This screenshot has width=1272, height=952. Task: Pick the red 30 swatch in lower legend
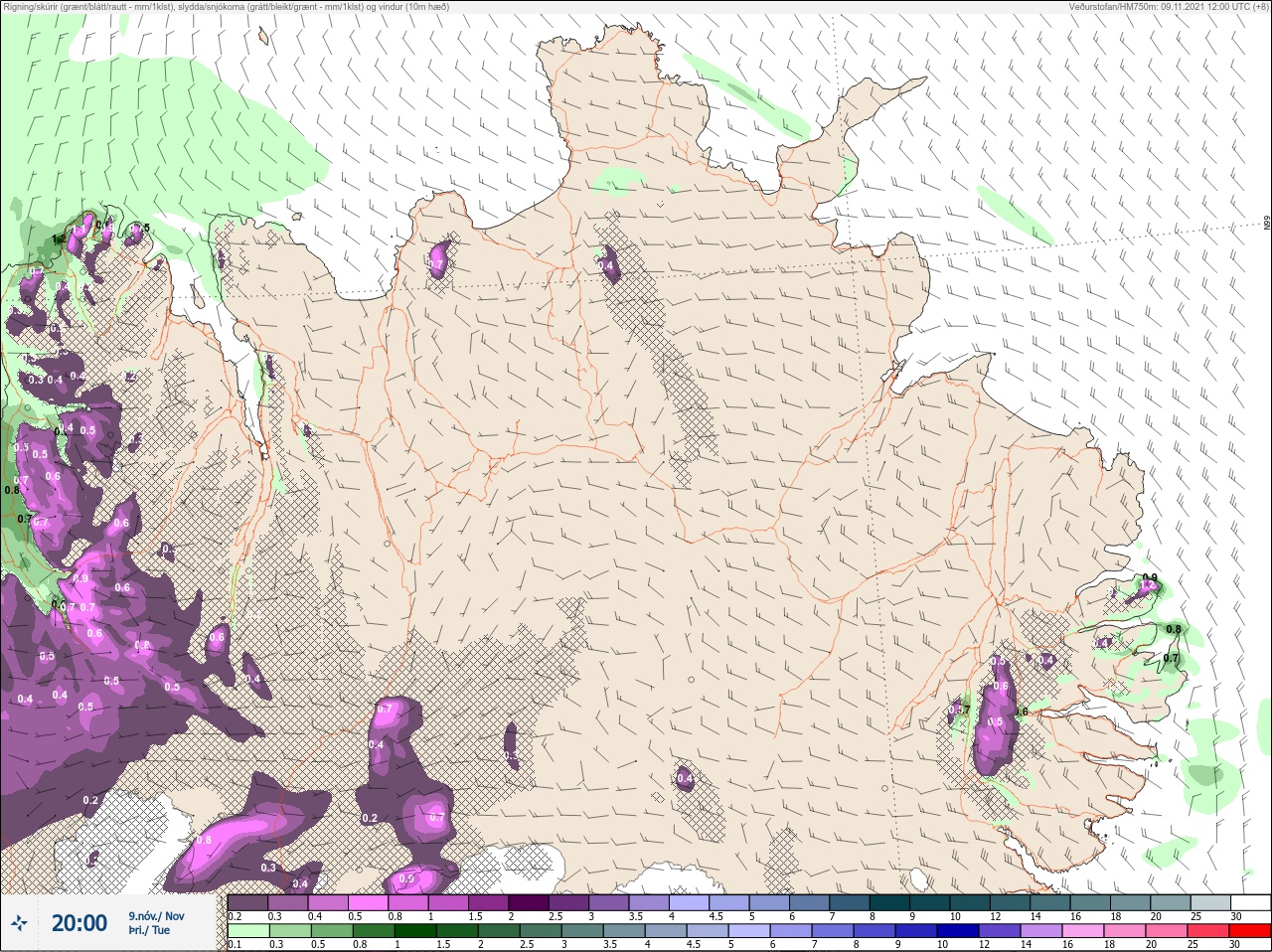point(1250,931)
